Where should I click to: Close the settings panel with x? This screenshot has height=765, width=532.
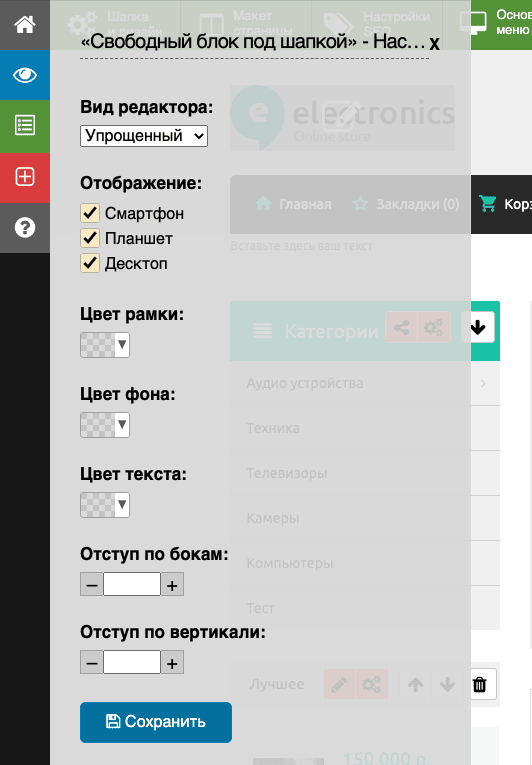click(434, 43)
